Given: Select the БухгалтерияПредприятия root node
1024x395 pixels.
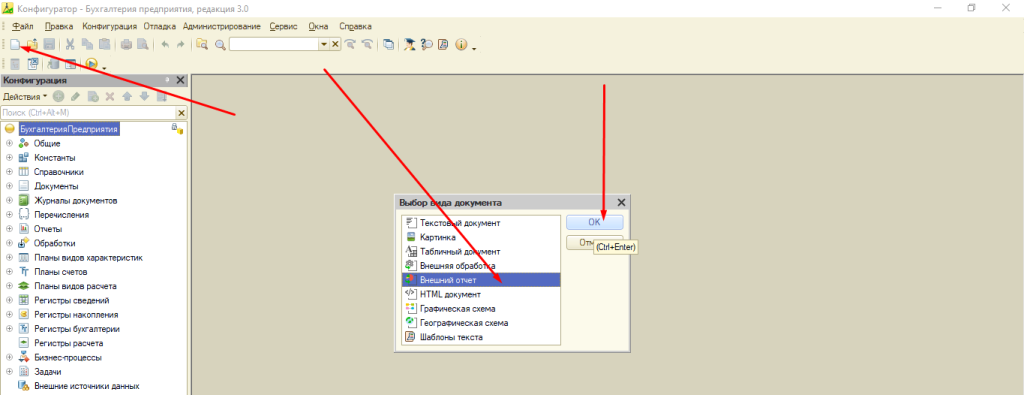Looking at the screenshot, I should point(69,129).
